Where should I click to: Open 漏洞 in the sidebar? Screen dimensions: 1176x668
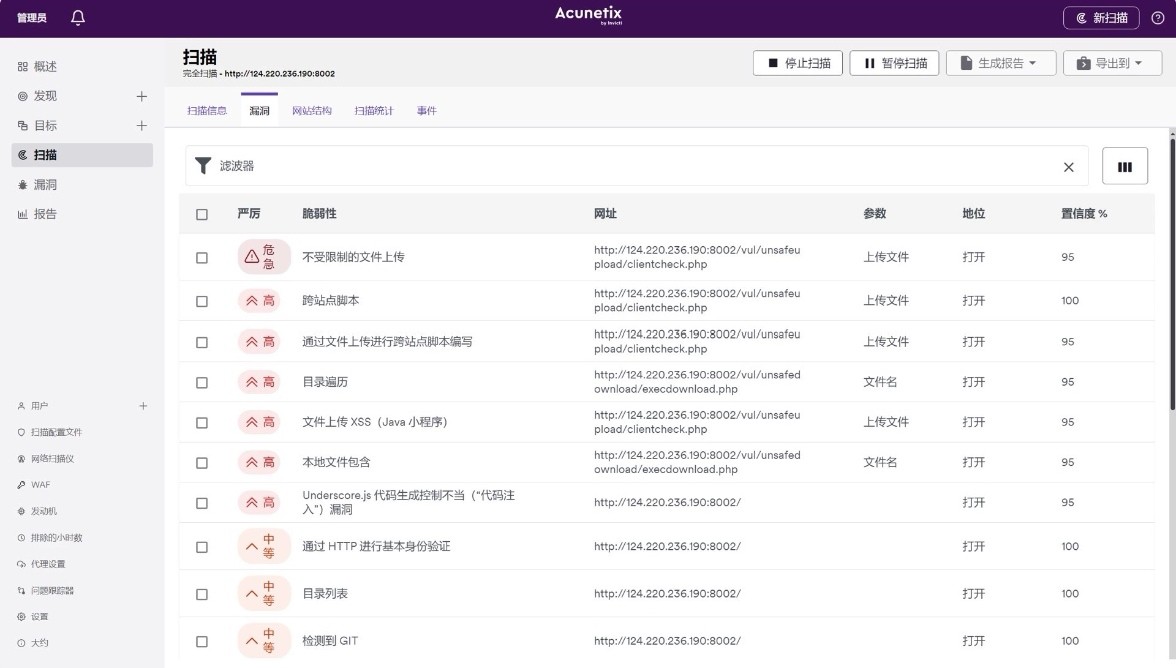coord(45,185)
